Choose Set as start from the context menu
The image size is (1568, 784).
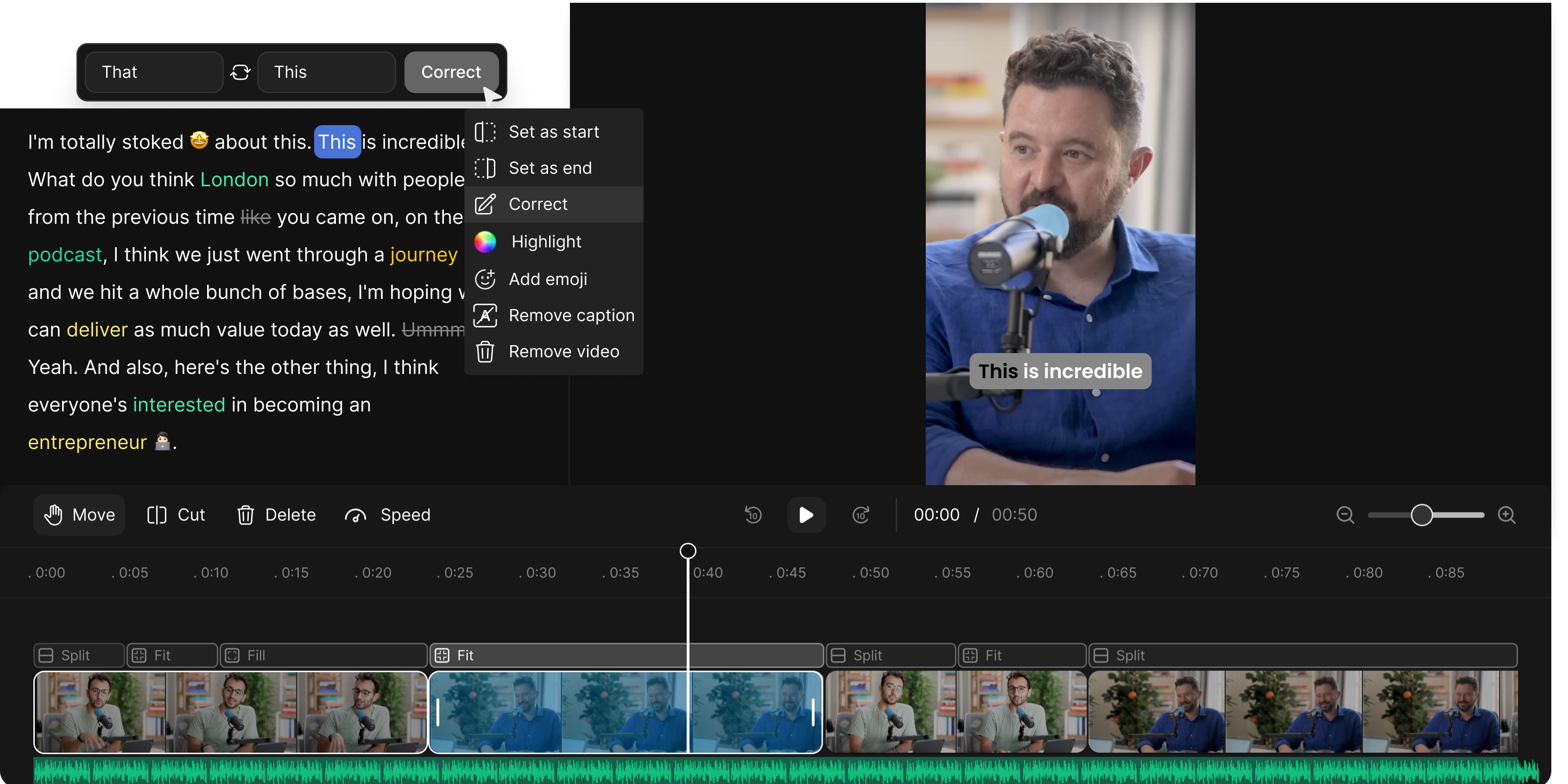point(553,131)
